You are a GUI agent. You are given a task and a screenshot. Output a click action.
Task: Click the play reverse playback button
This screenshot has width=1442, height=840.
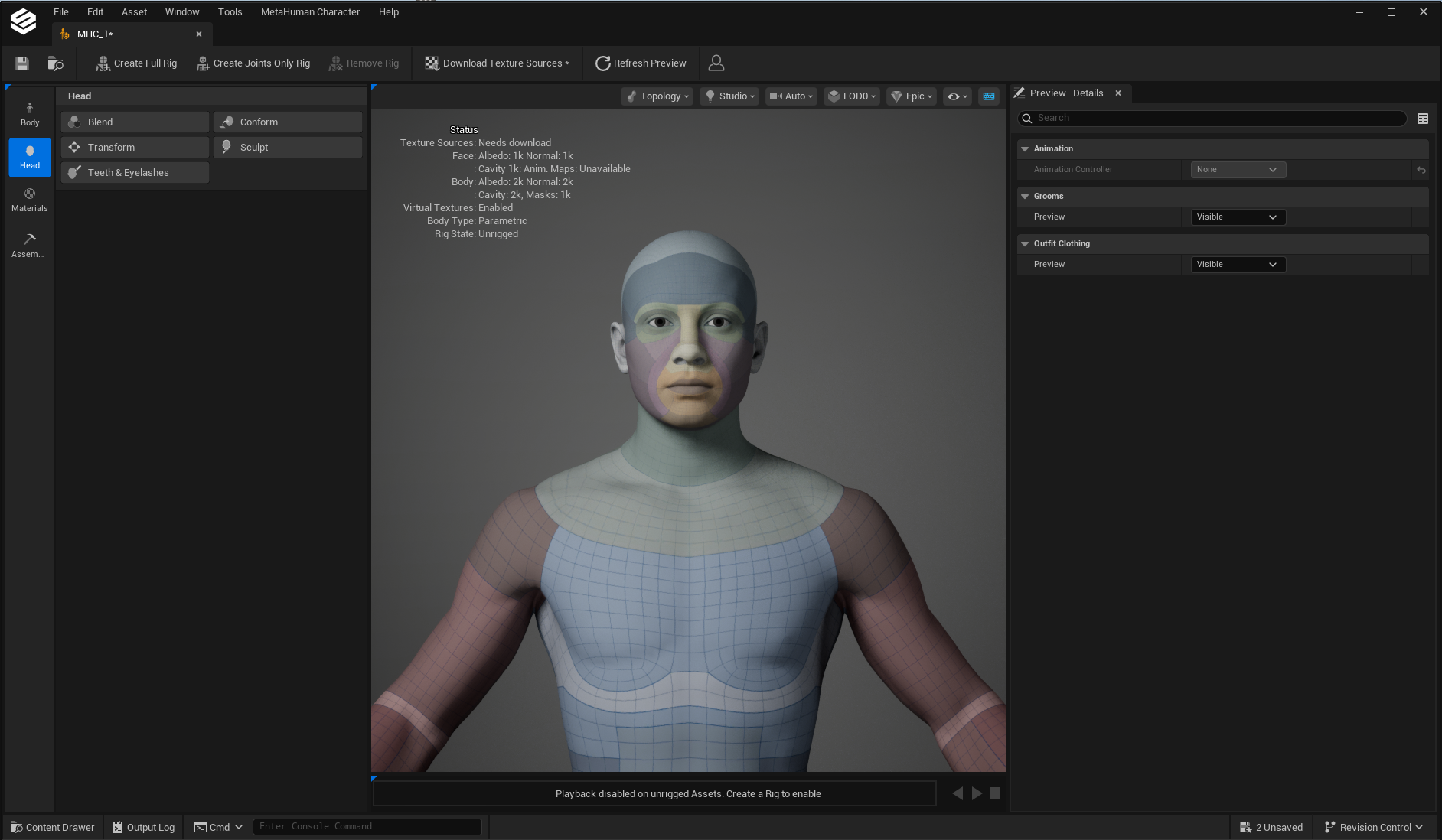958,793
